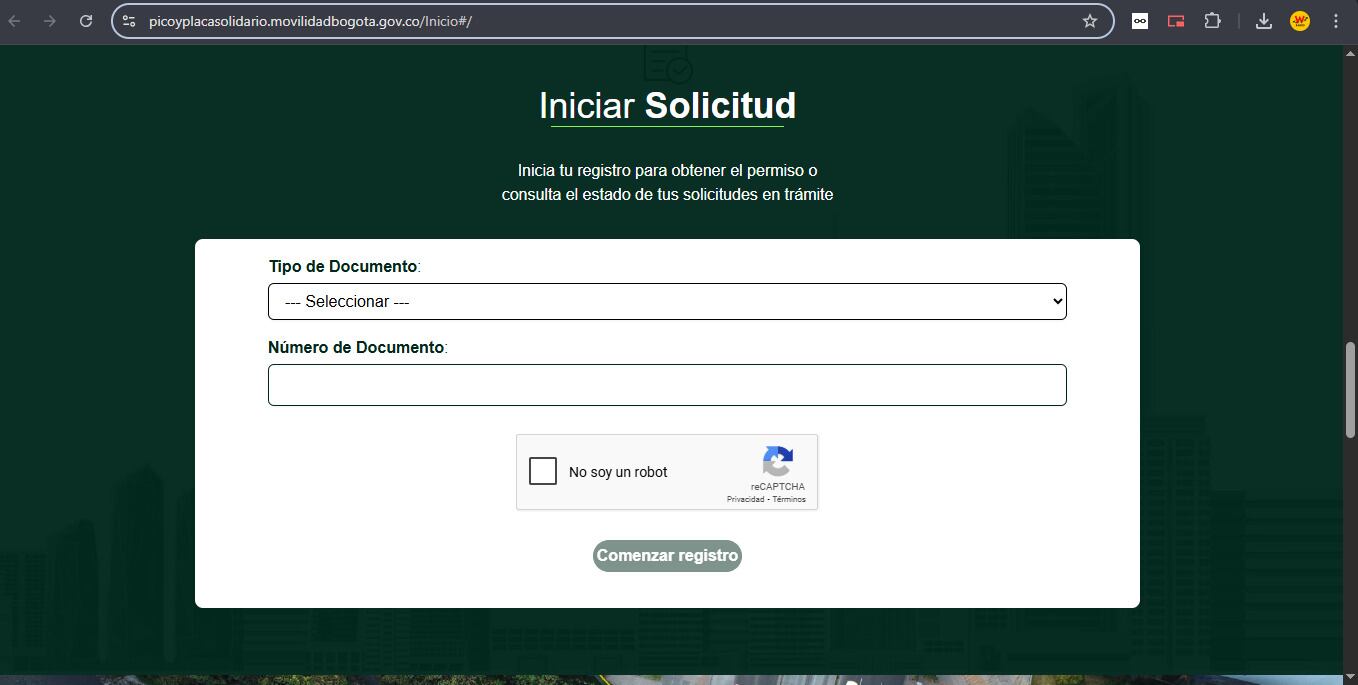Open the Chrome three-dot menu
1358x685 pixels.
[x=1336, y=21]
